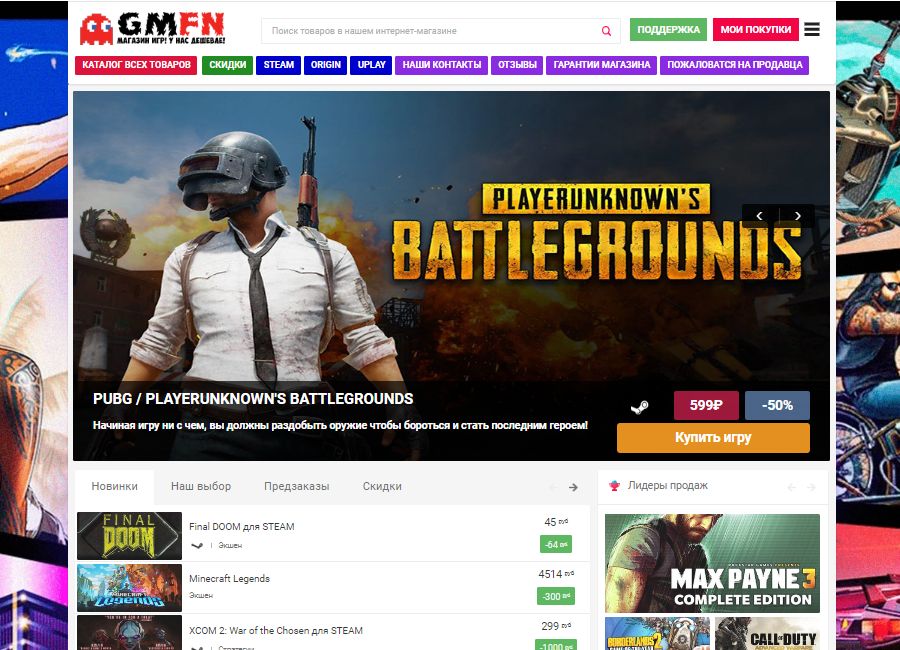Open the Отзывы reviews page
The width and height of the screenshot is (900, 650).
(517, 65)
